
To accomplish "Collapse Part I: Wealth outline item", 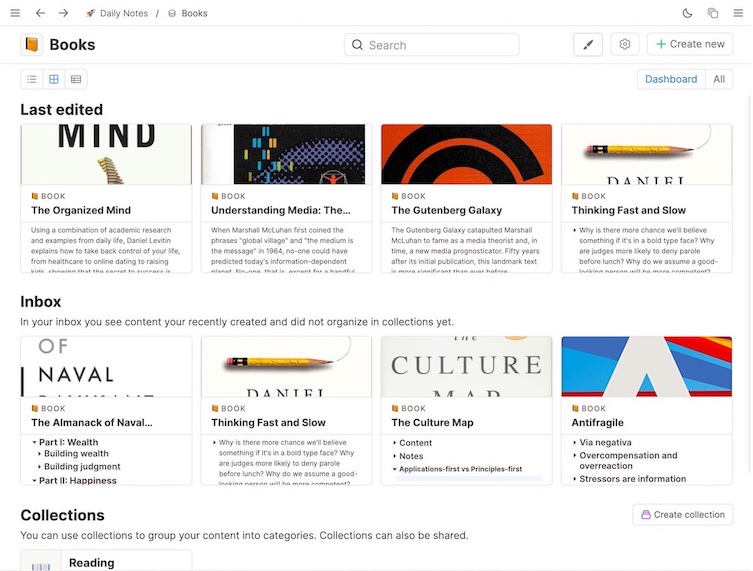I will (35, 442).
